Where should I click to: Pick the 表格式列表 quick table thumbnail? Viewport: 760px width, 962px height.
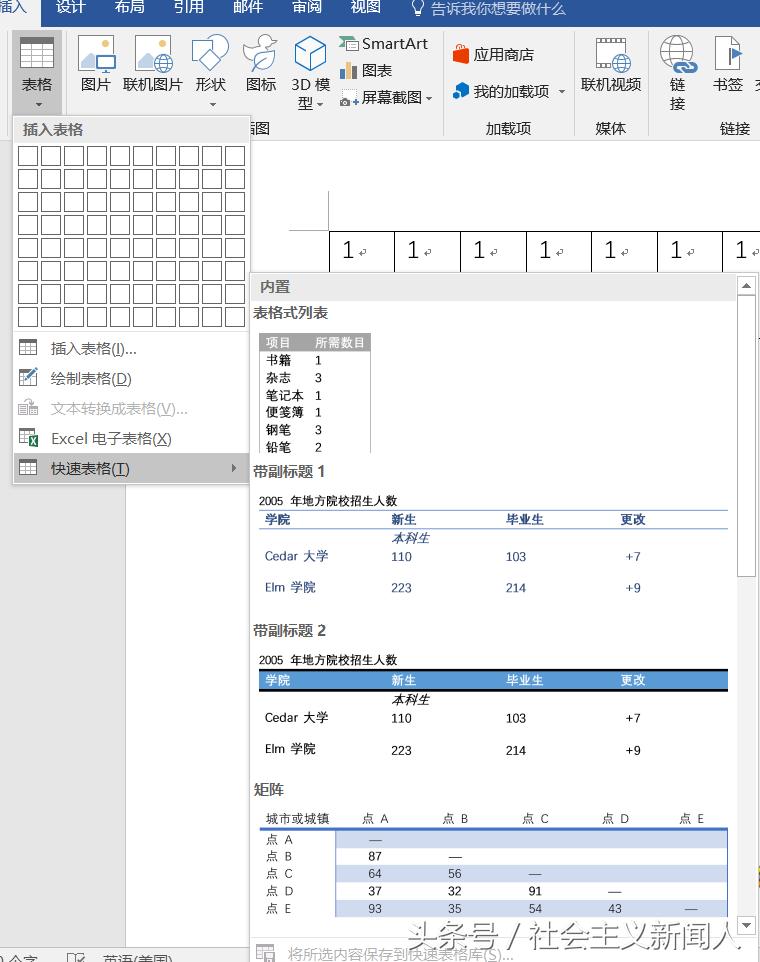click(x=315, y=393)
